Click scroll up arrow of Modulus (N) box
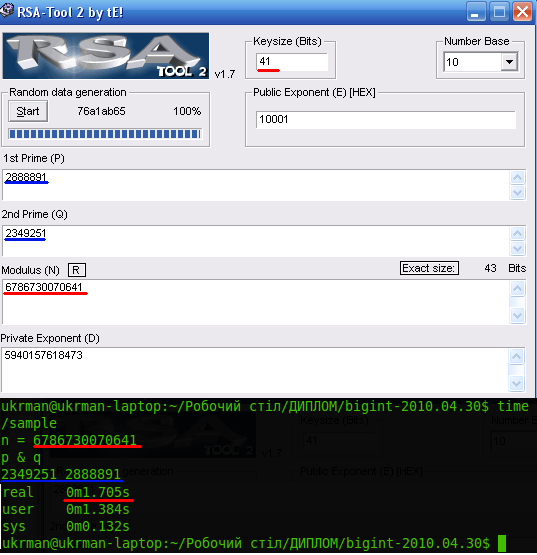 pyautogui.click(x=518, y=288)
